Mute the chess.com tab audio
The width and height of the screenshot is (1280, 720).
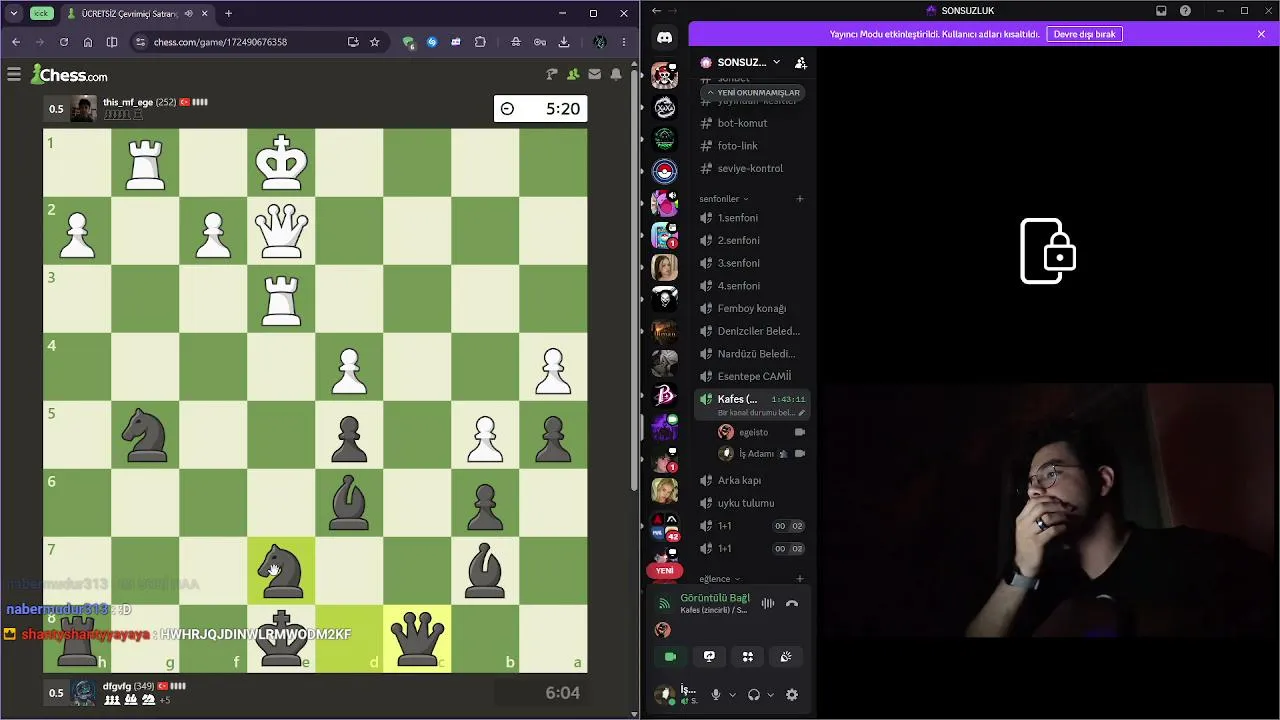coord(190,14)
